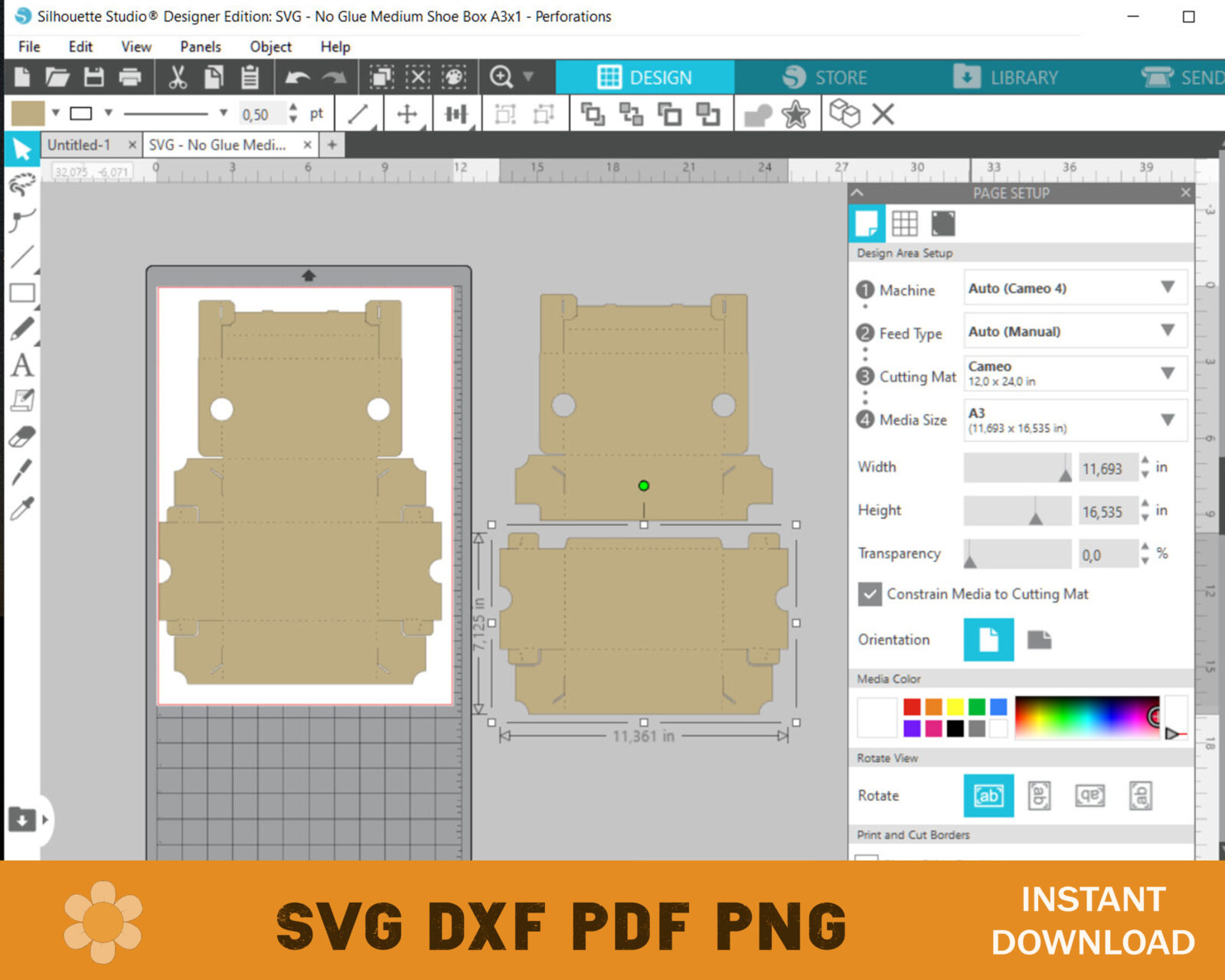Paste with the clipboard toolbar icon
The height and width of the screenshot is (980, 1225).
pyautogui.click(x=250, y=77)
